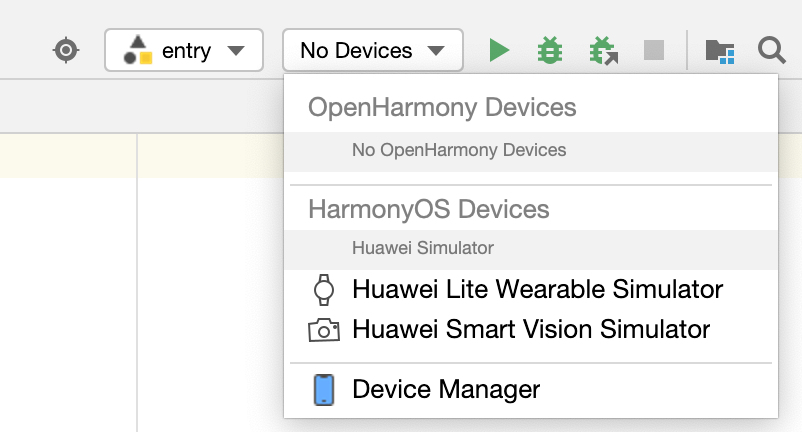Click the entry module shapes icon
Viewport: 802px width, 432px height.
[138, 50]
